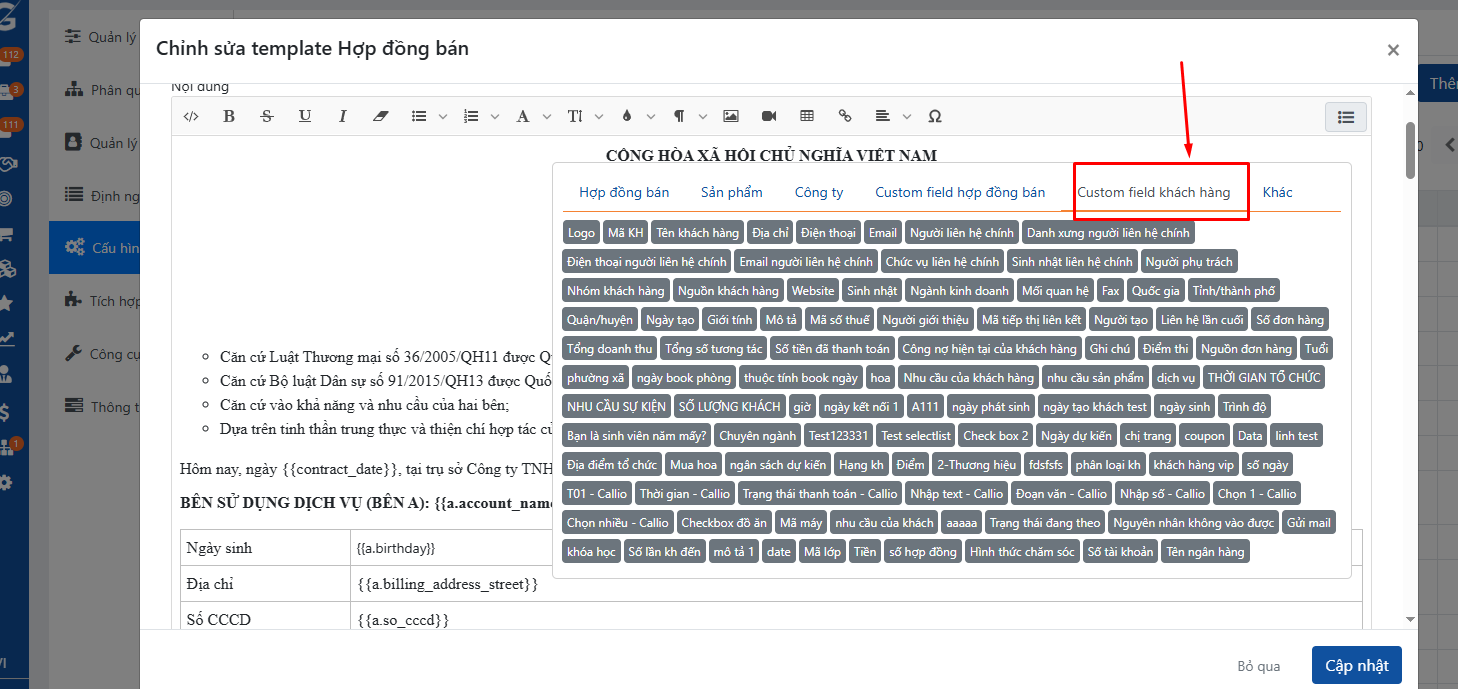This screenshot has height=689, width=1458.
Task: Insert the Tên khách hàng field tag
Action: point(698,233)
